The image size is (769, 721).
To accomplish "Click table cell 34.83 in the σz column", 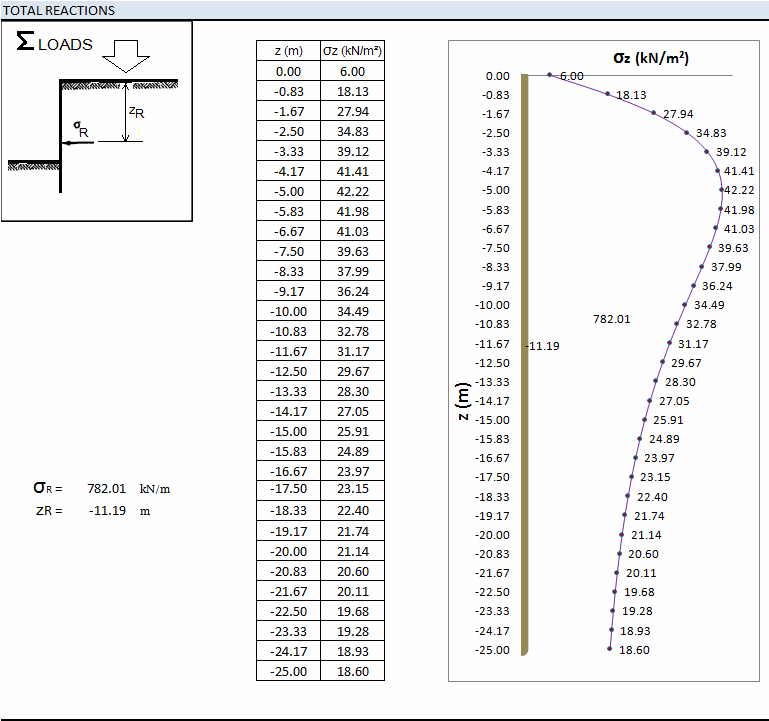I will point(352,131).
